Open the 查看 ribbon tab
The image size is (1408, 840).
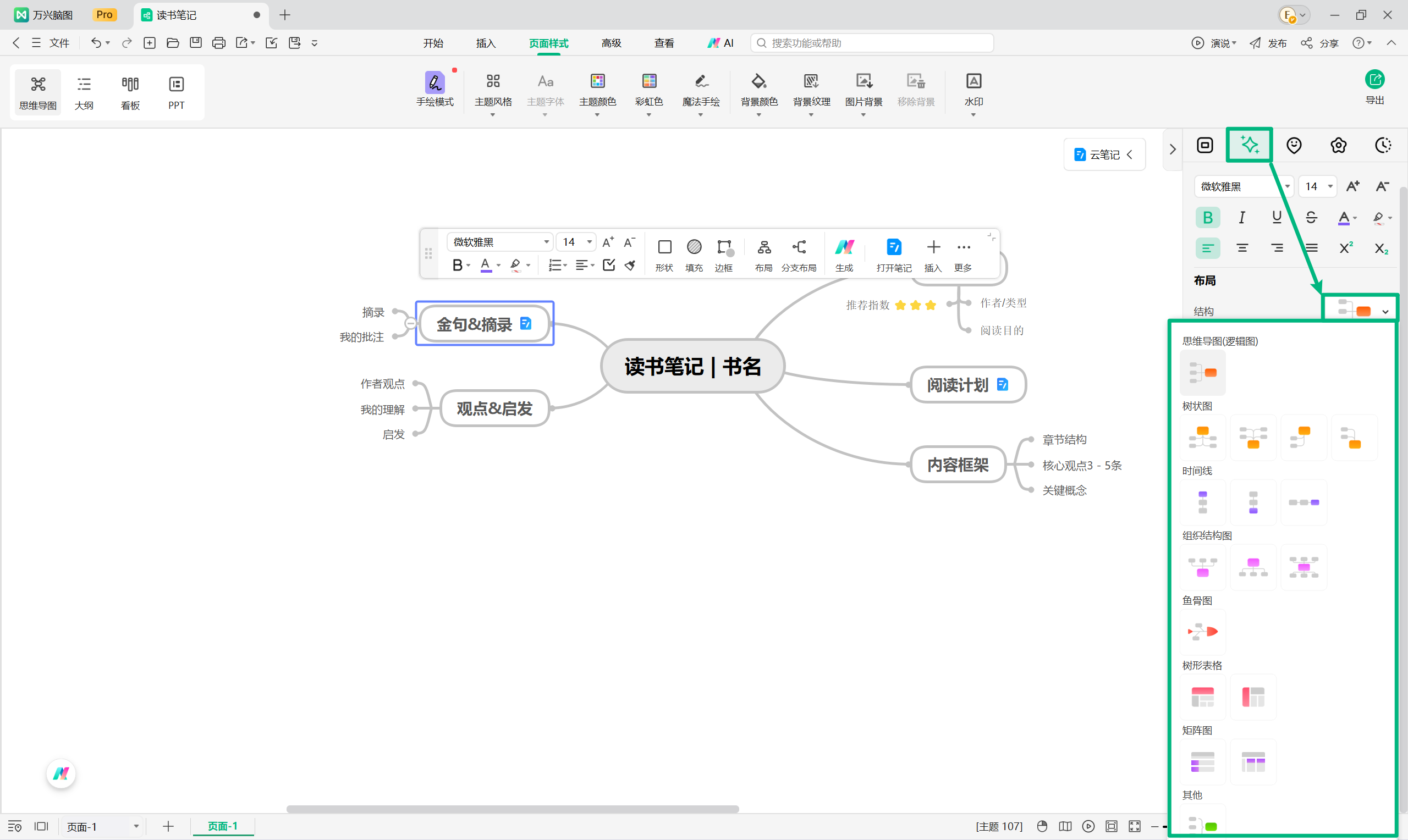pyautogui.click(x=664, y=43)
